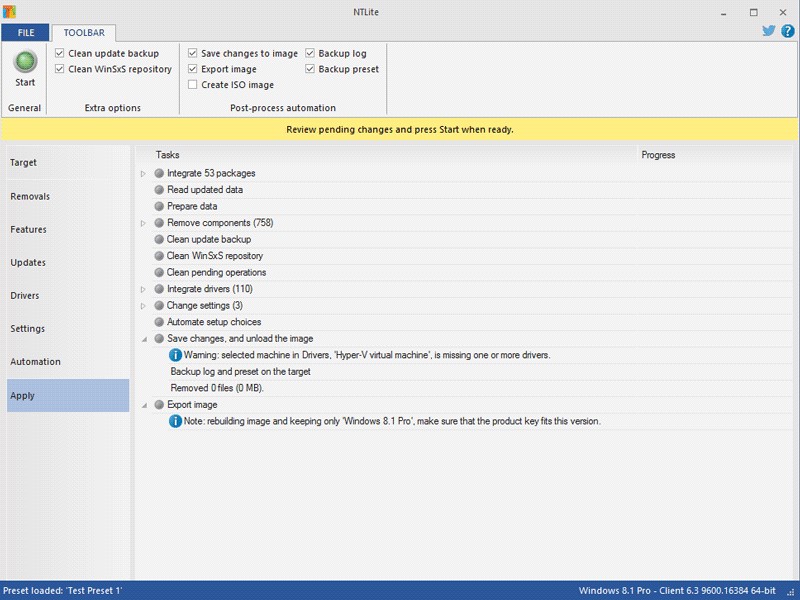The image size is (800, 600).
Task: Expand the Integrate 53 packages task
Action: click(x=143, y=174)
